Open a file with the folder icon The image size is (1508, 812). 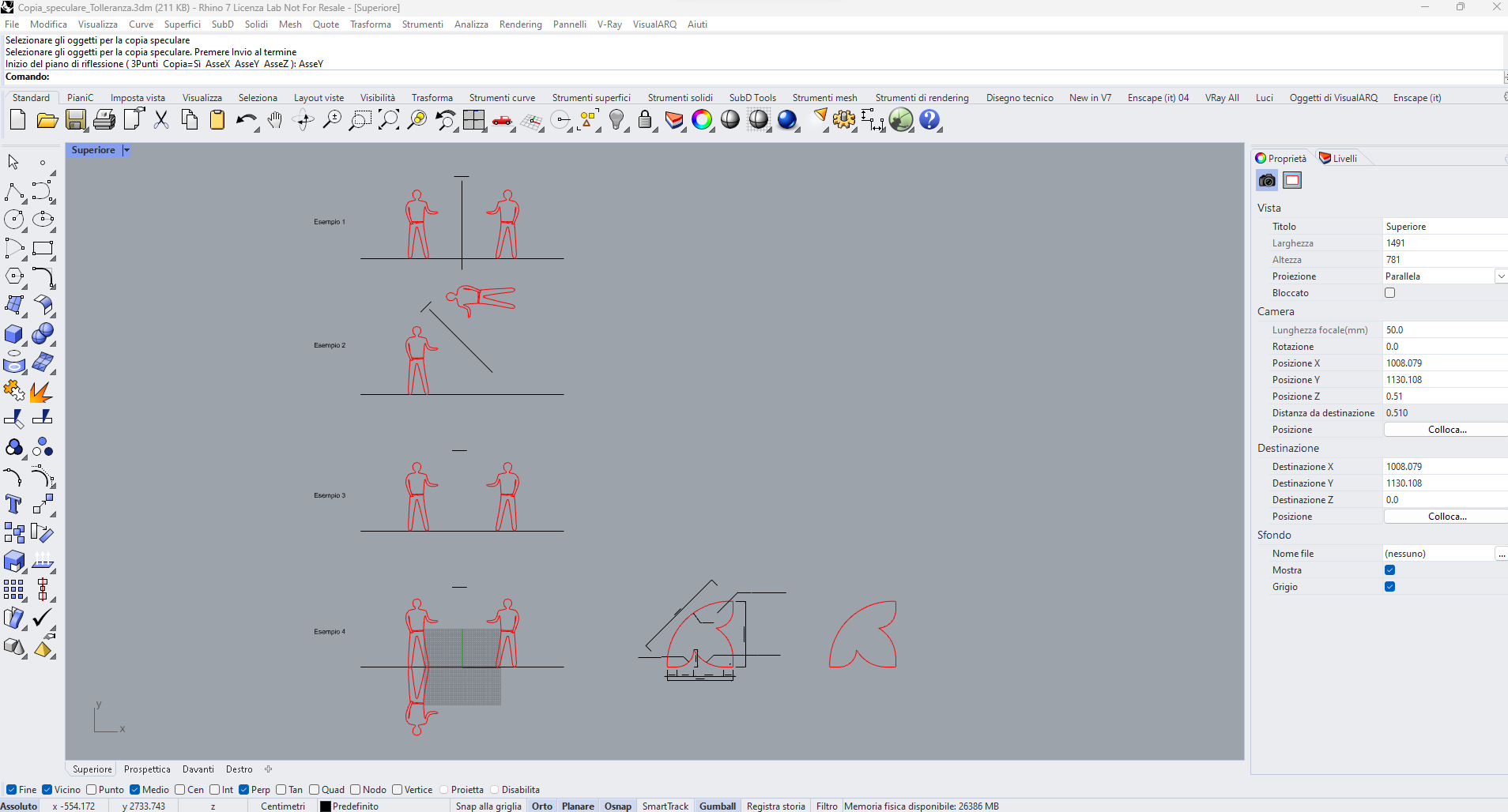(x=47, y=120)
